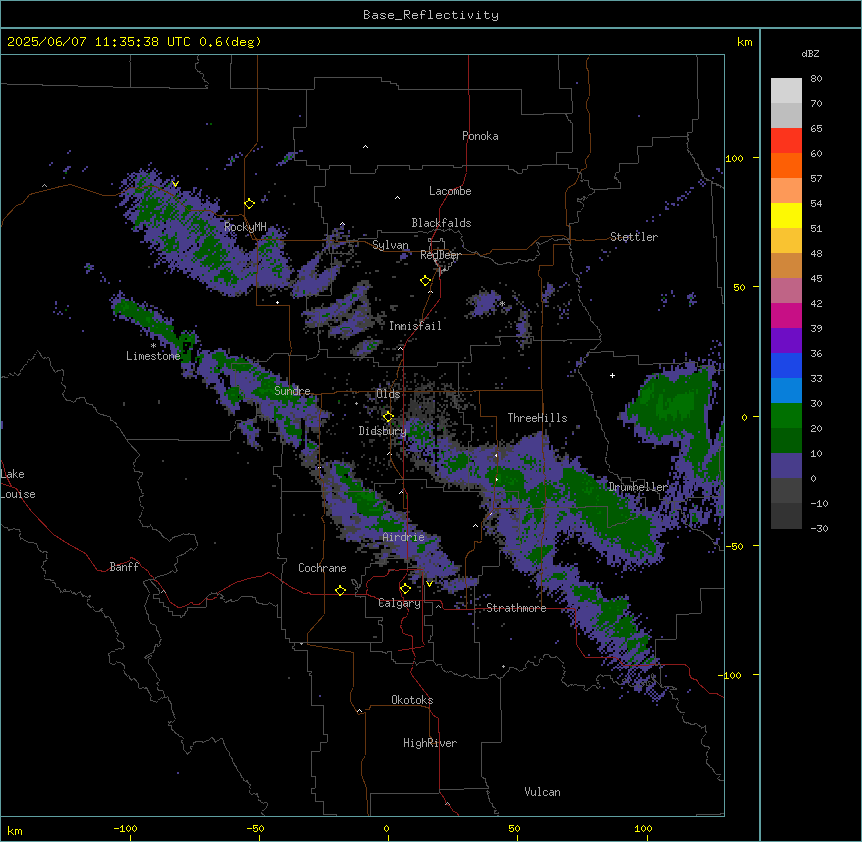862x842 pixels.
Task: Select the magenta 39-42 dBZ legend swatch
Action: point(786,315)
